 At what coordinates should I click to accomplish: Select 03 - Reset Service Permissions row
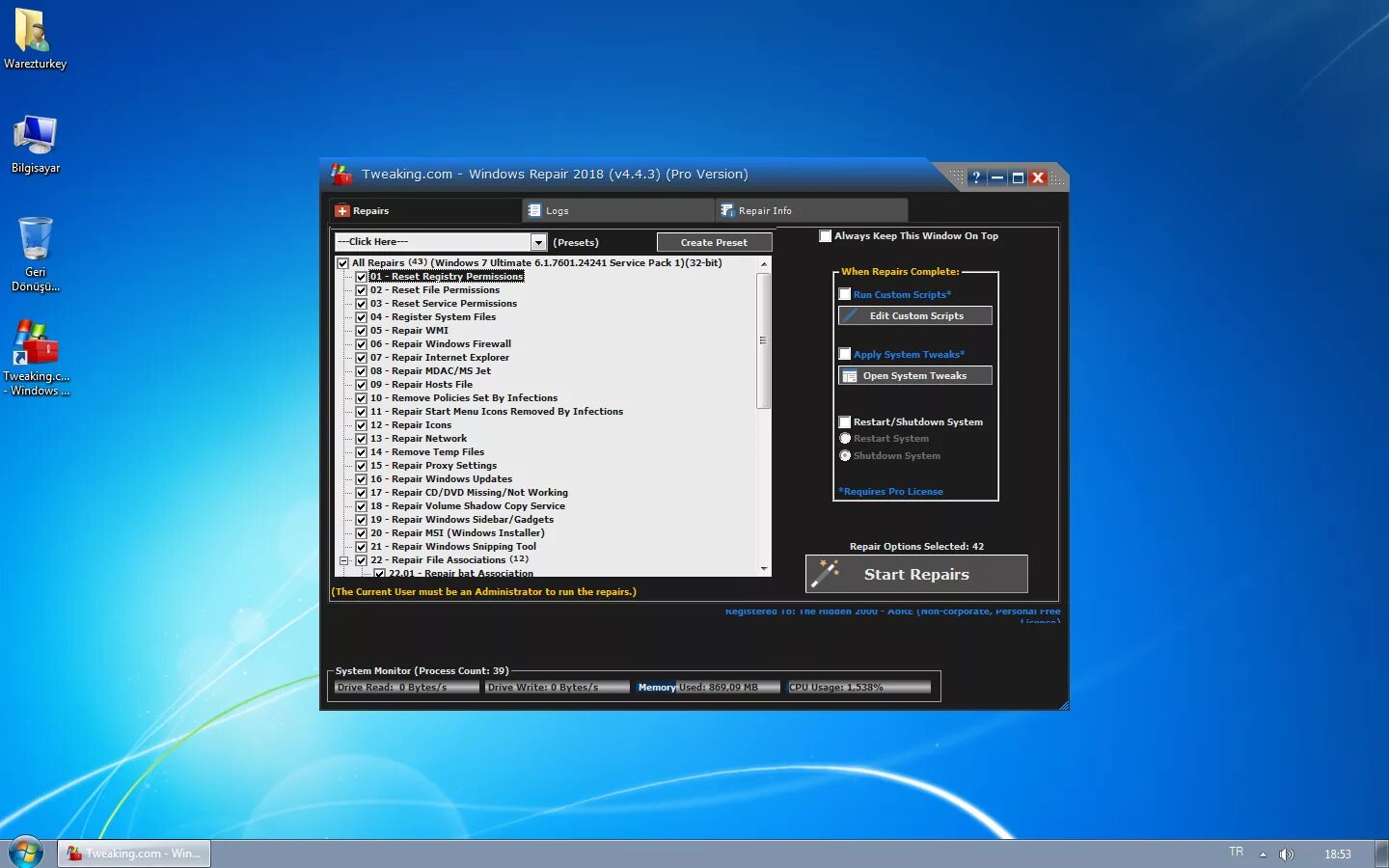click(444, 304)
